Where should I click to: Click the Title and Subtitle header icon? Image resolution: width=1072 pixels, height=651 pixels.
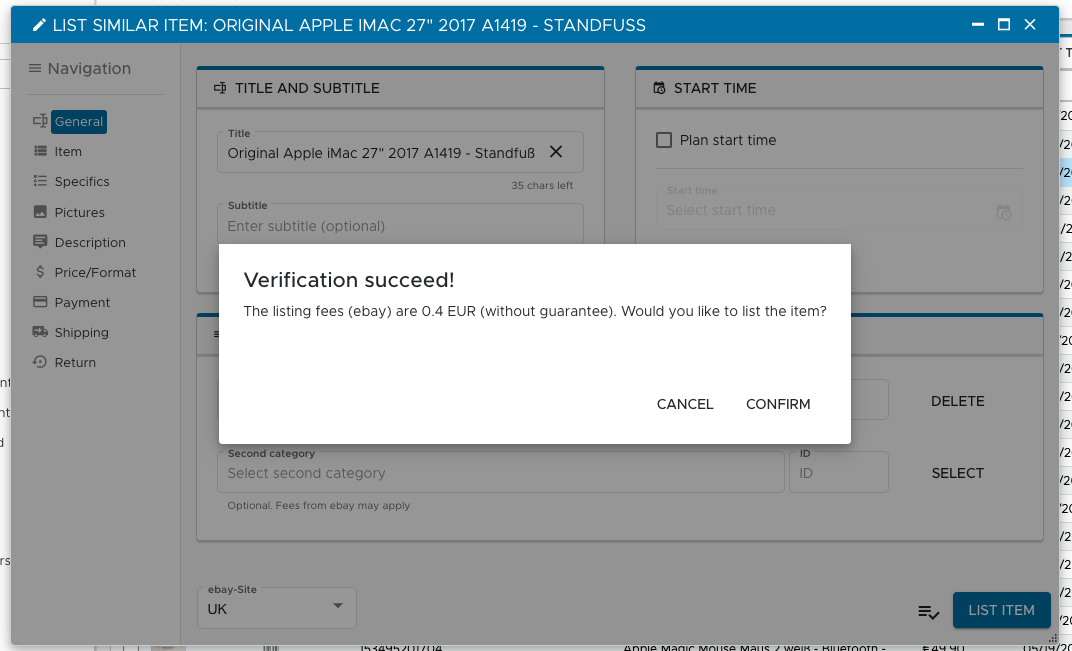220,88
